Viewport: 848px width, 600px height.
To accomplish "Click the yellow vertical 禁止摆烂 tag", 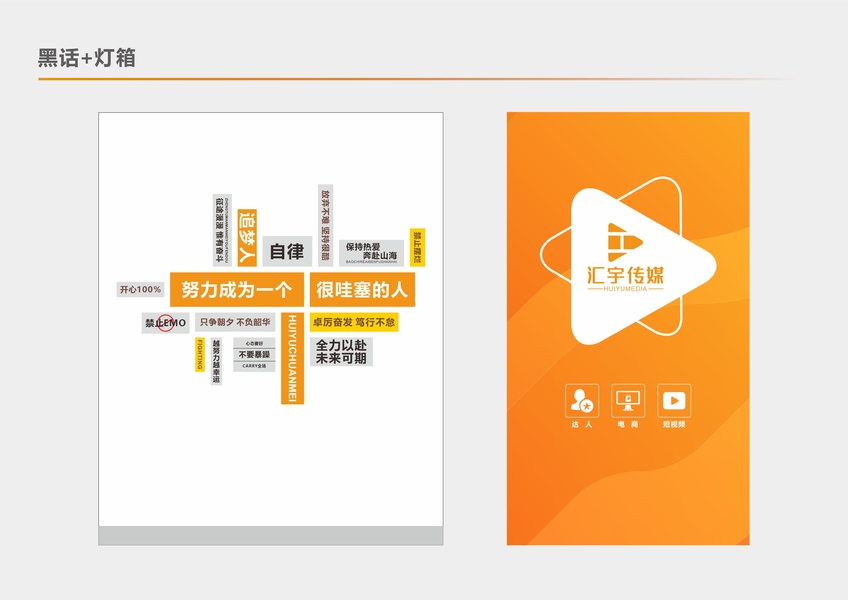I will click(418, 247).
